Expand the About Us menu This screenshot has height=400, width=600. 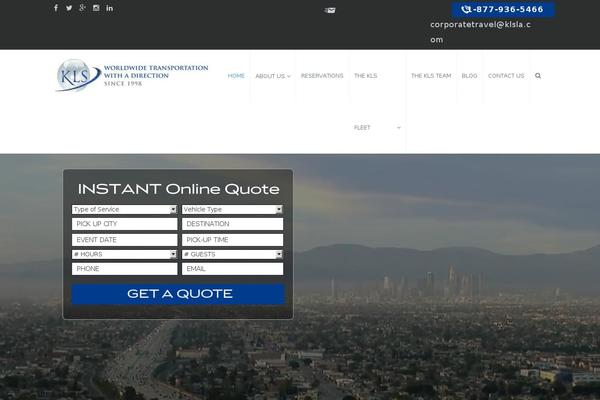click(273, 76)
